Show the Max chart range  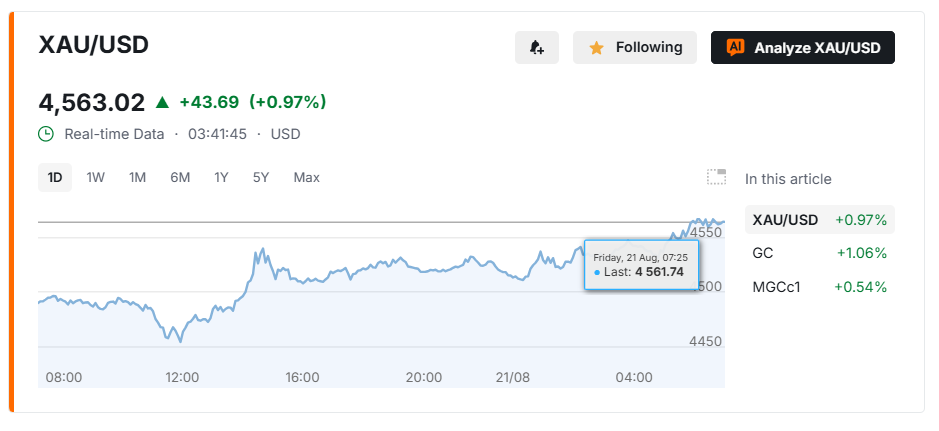coord(307,177)
